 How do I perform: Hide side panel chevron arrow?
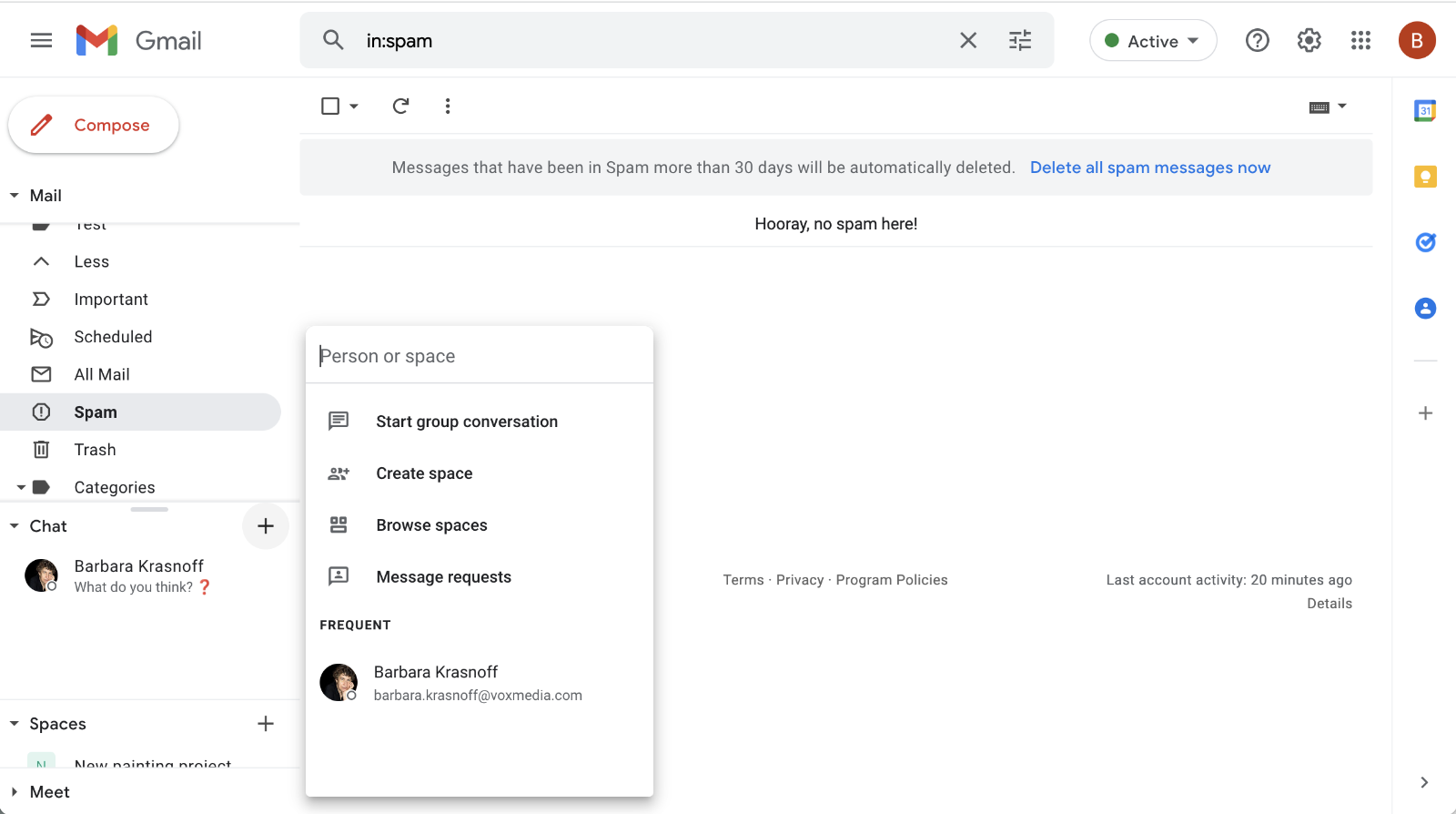coord(1424,782)
